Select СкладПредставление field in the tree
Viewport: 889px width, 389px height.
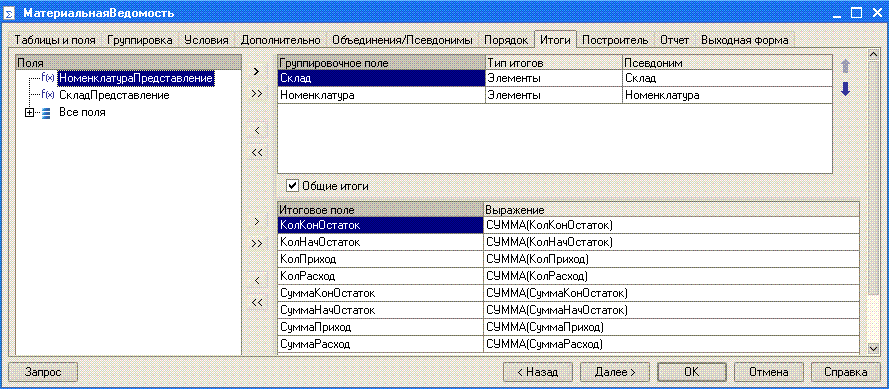click(x=114, y=95)
